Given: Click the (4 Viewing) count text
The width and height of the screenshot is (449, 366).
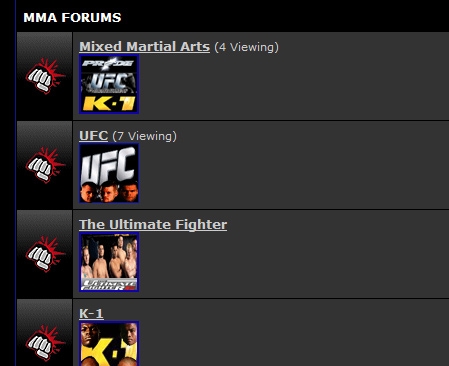Looking at the screenshot, I should click(246, 47).
